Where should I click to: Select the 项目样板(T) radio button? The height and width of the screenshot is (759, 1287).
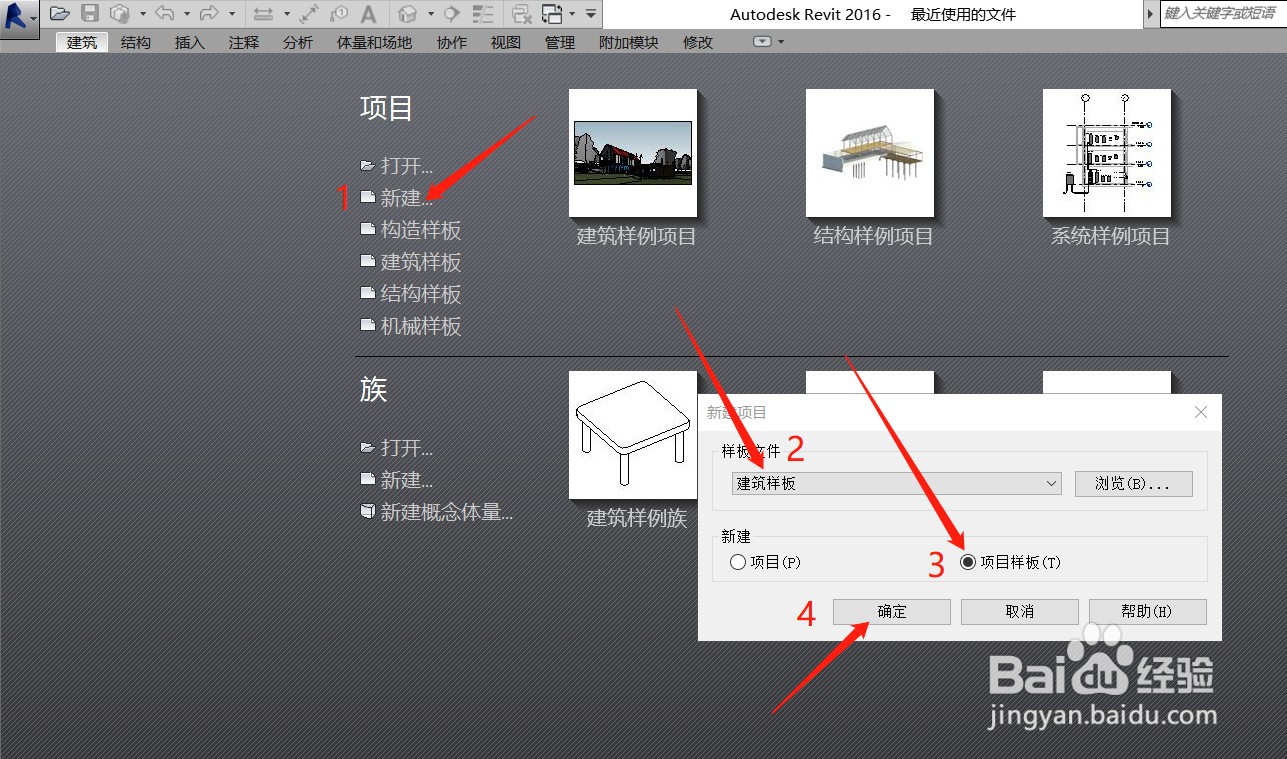pos(967,562)
